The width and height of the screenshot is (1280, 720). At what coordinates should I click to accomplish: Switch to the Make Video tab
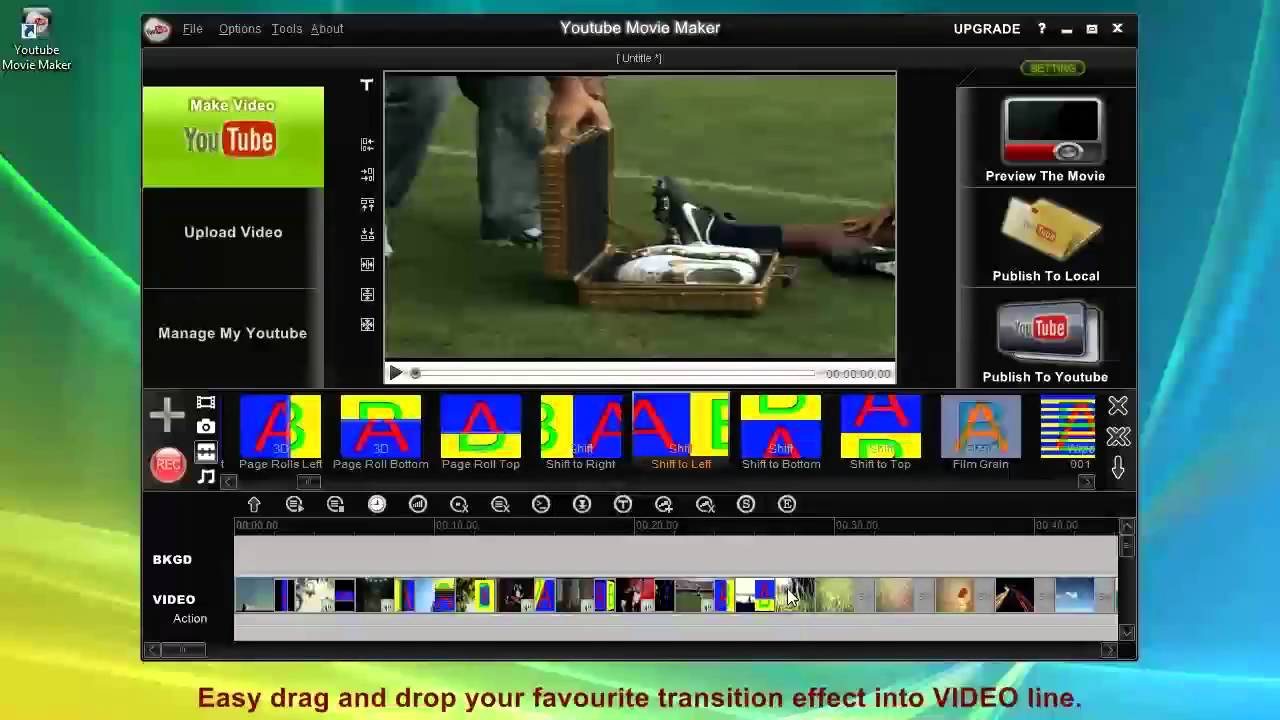click(233, 137)
